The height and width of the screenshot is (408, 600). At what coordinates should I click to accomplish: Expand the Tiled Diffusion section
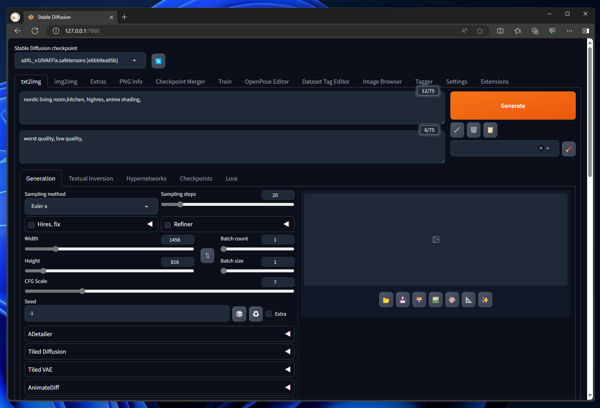(x=159, y=352)
